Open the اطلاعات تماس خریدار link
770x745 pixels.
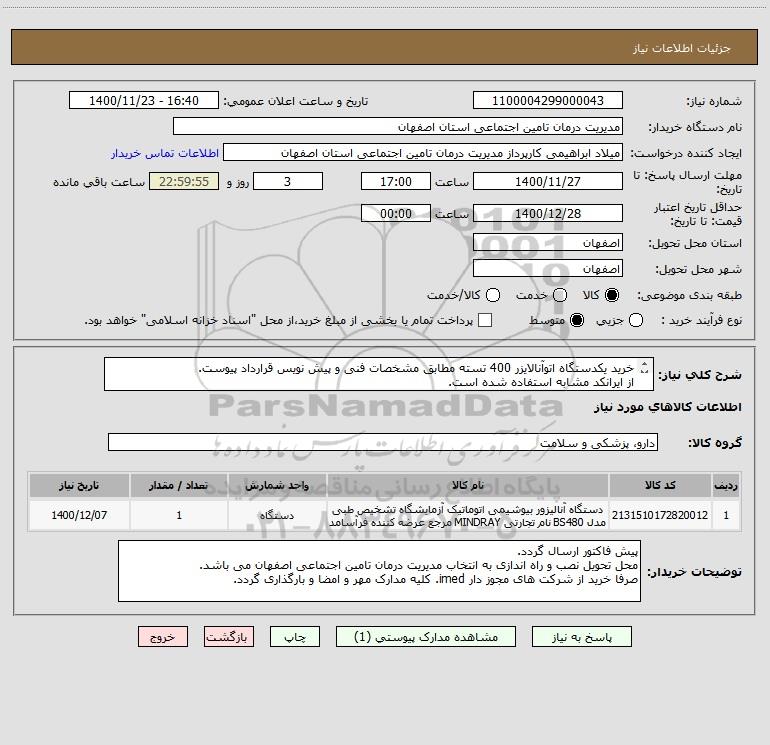(165, 153)
